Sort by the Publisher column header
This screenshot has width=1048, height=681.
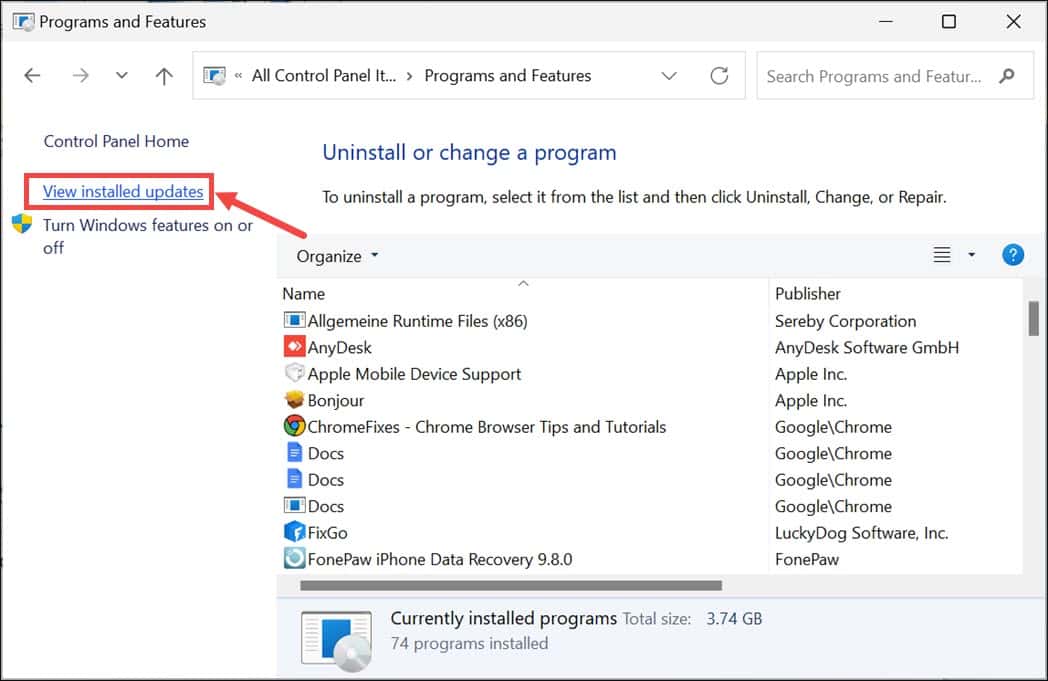(x=807, y=294)
